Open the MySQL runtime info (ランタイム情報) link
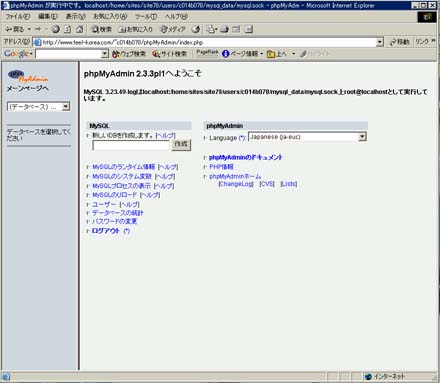The width and height of the screenshot is (440, 383). click(123, 167)
